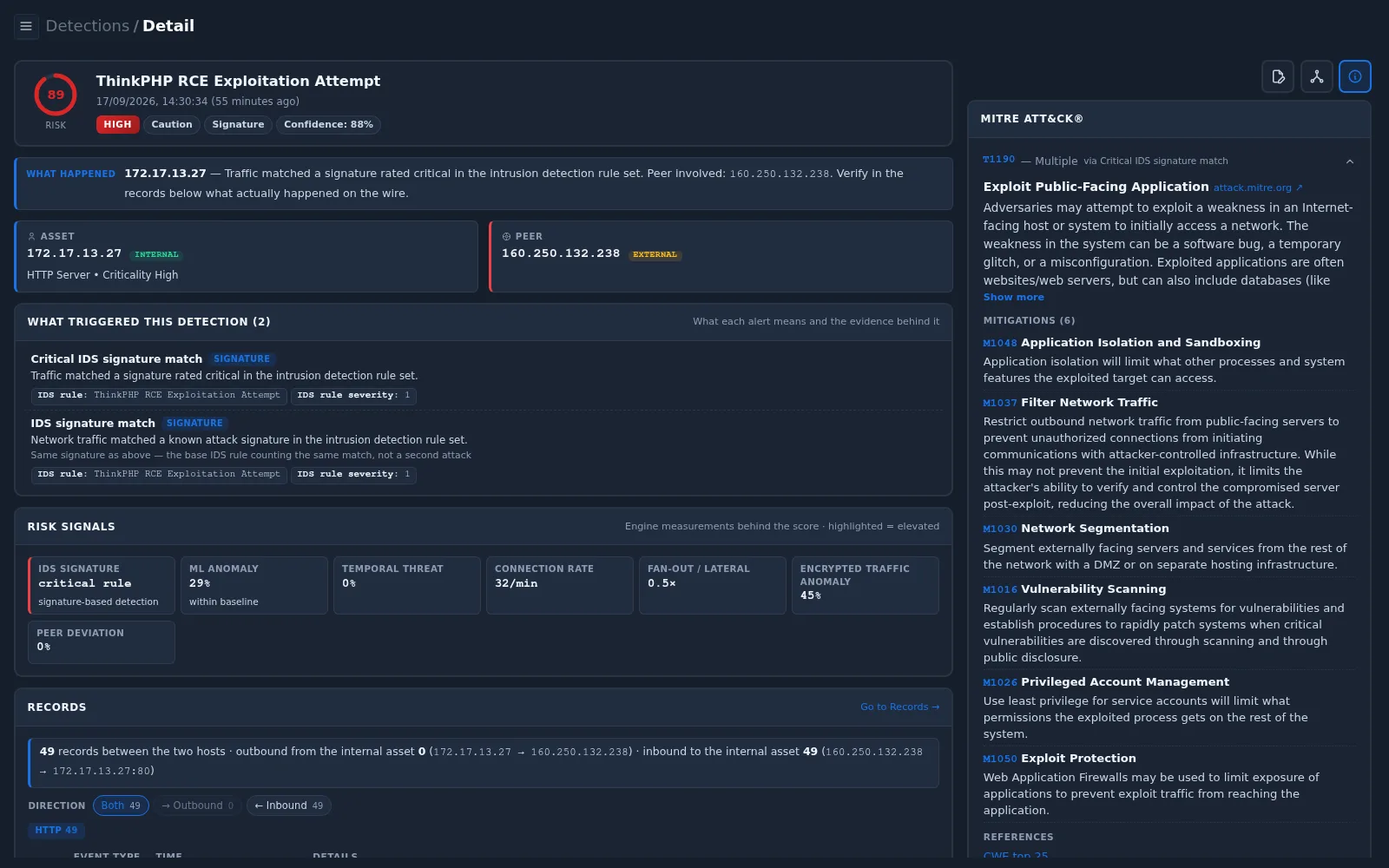
Task: Click the HIGH severity badge
Action: 117,125
